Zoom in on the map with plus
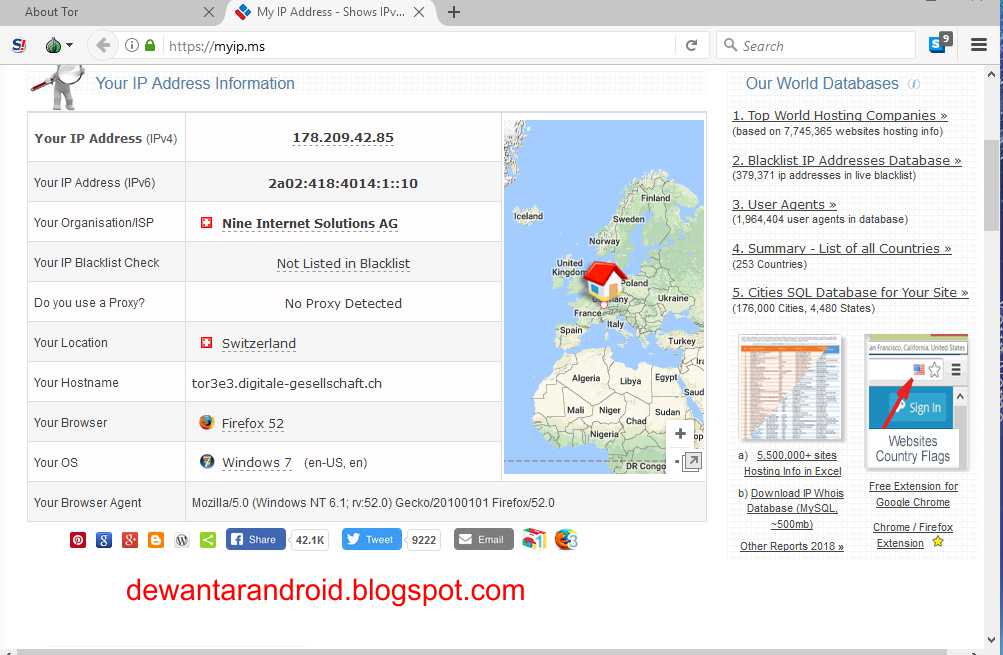The image size is (1003, 655). click(680, 434)
